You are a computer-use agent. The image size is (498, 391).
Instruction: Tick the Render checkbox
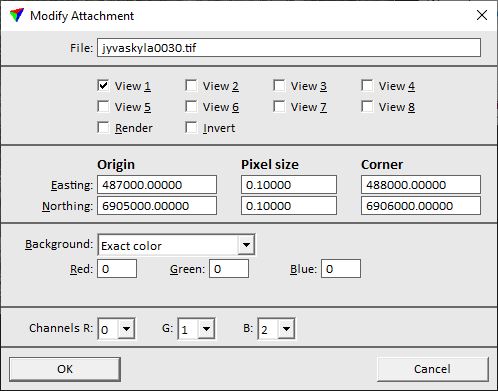pos(103,128)
